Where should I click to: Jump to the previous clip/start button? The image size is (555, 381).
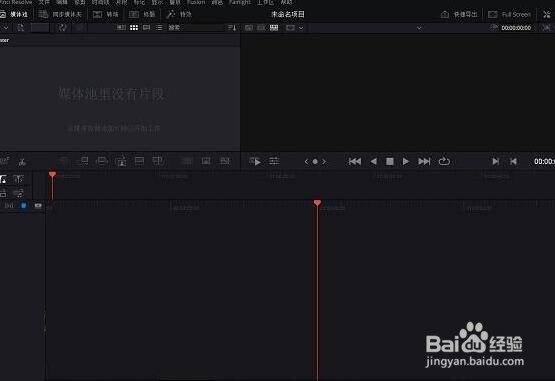355,161
